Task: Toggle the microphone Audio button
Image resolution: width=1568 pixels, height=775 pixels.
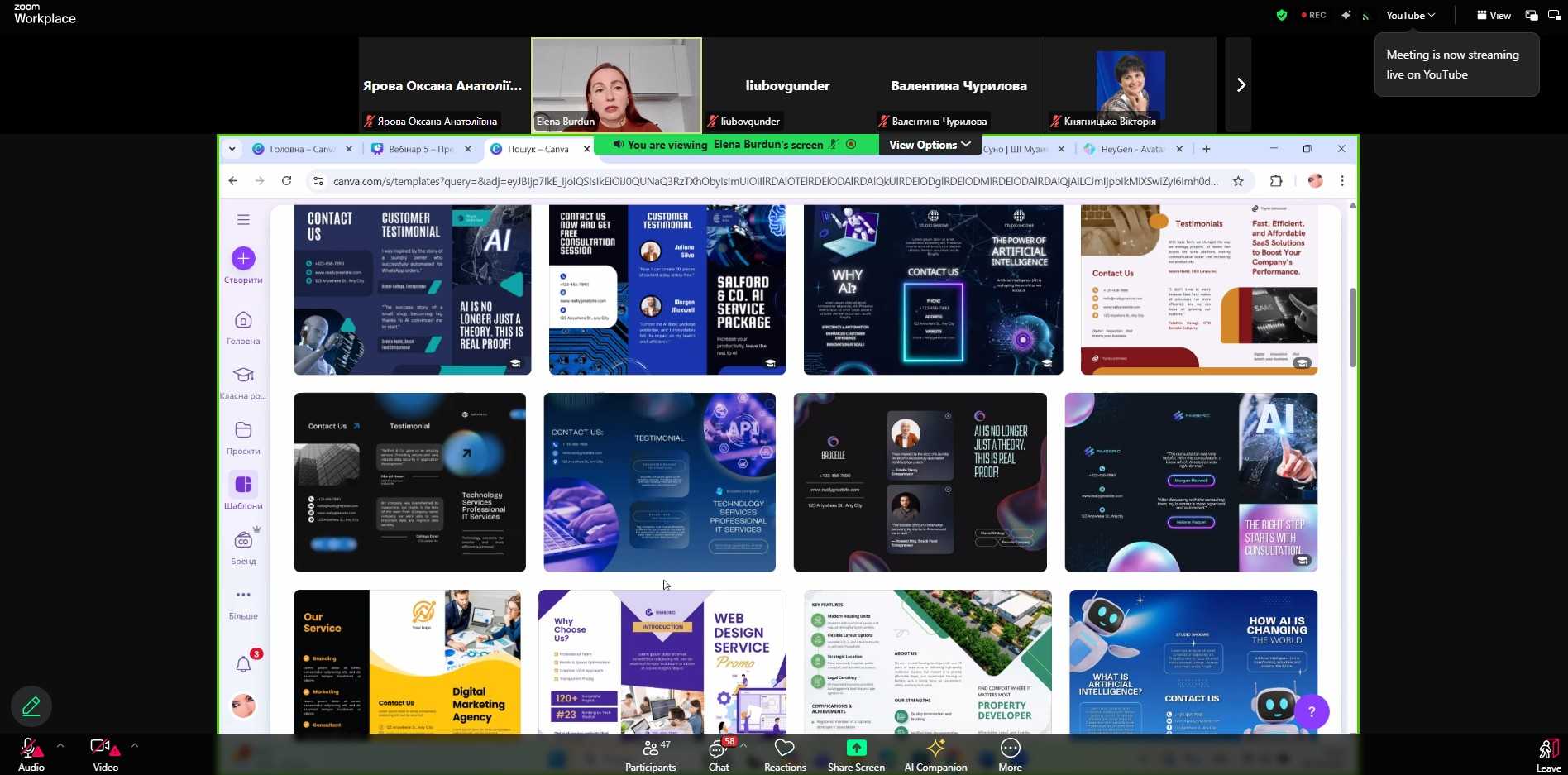Action: (30, 749)
